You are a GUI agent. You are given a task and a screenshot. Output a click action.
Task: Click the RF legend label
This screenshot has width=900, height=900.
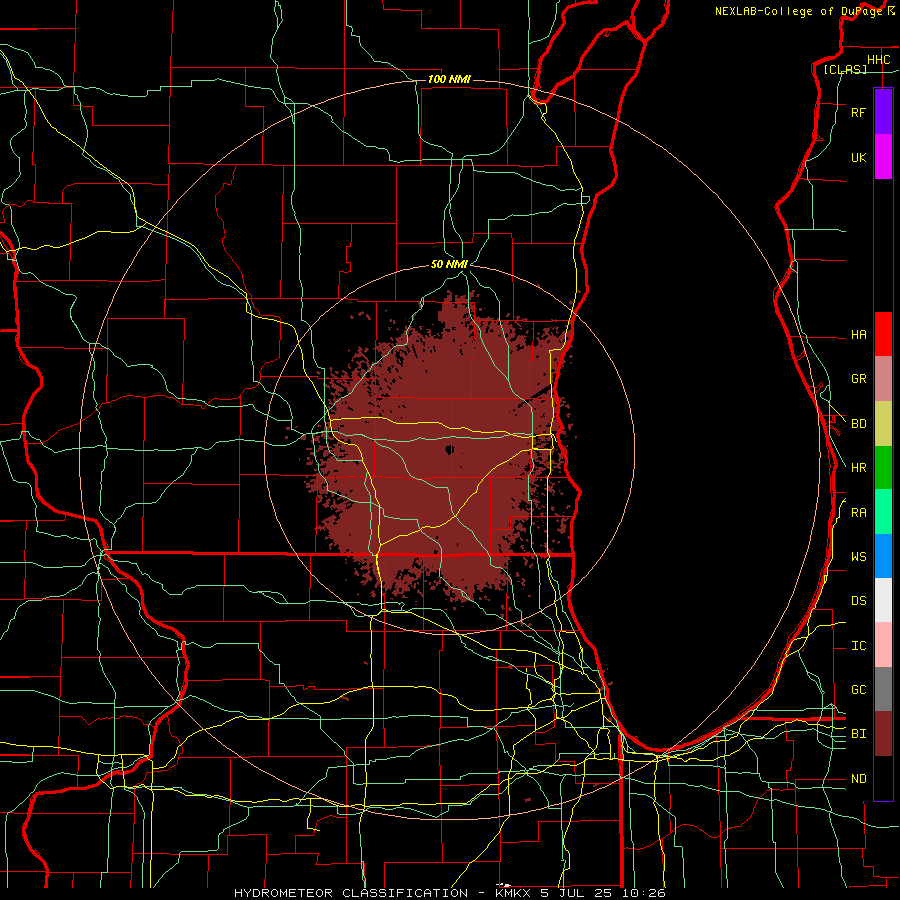pos(858,113)
